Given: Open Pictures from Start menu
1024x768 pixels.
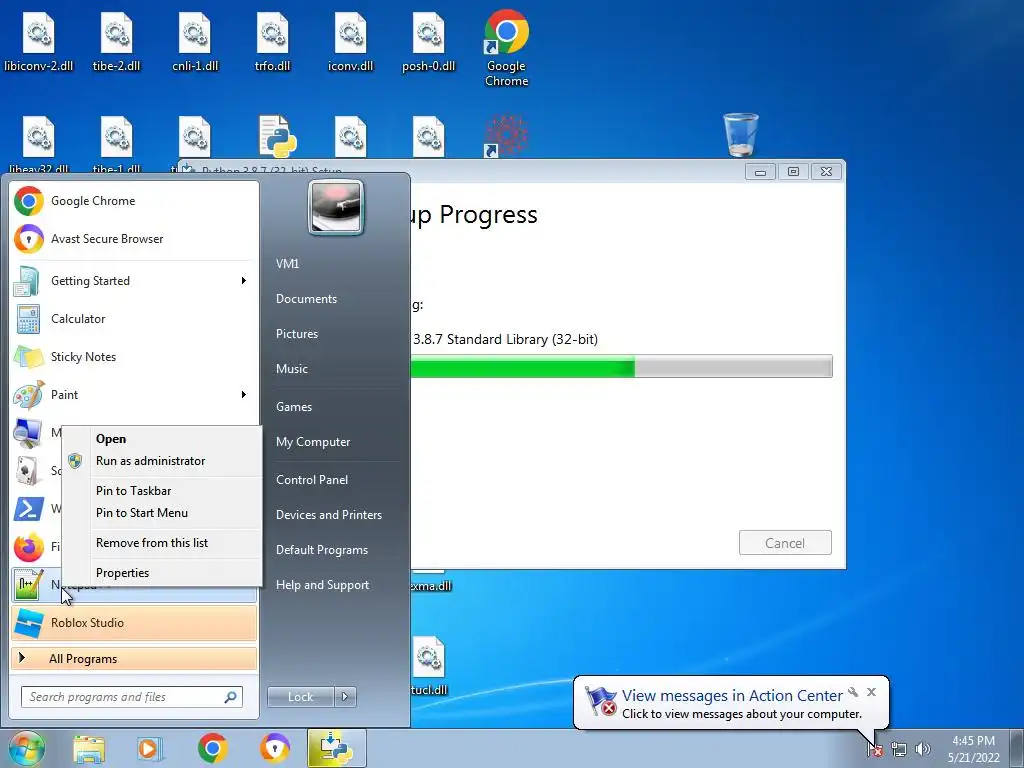Looking at the screenshot, I should coord(296,334).
